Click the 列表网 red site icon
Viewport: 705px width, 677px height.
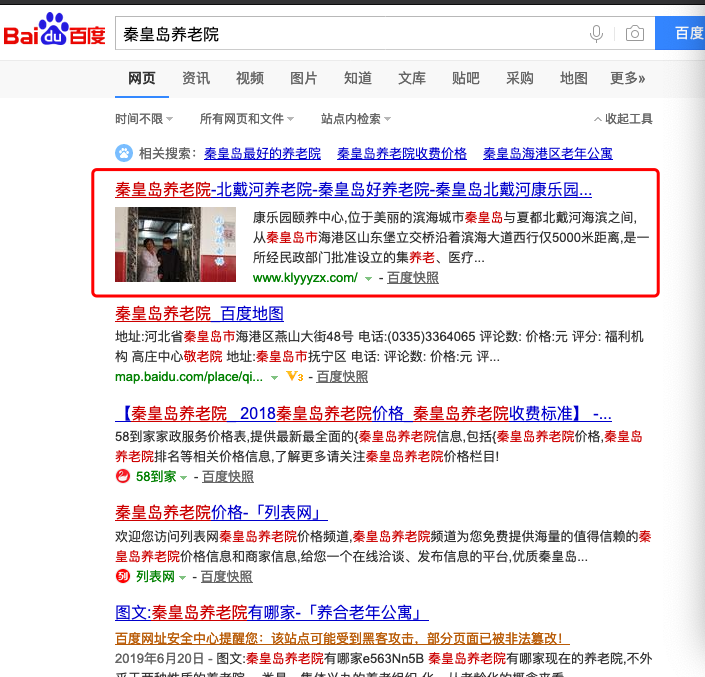coord(123,576)
